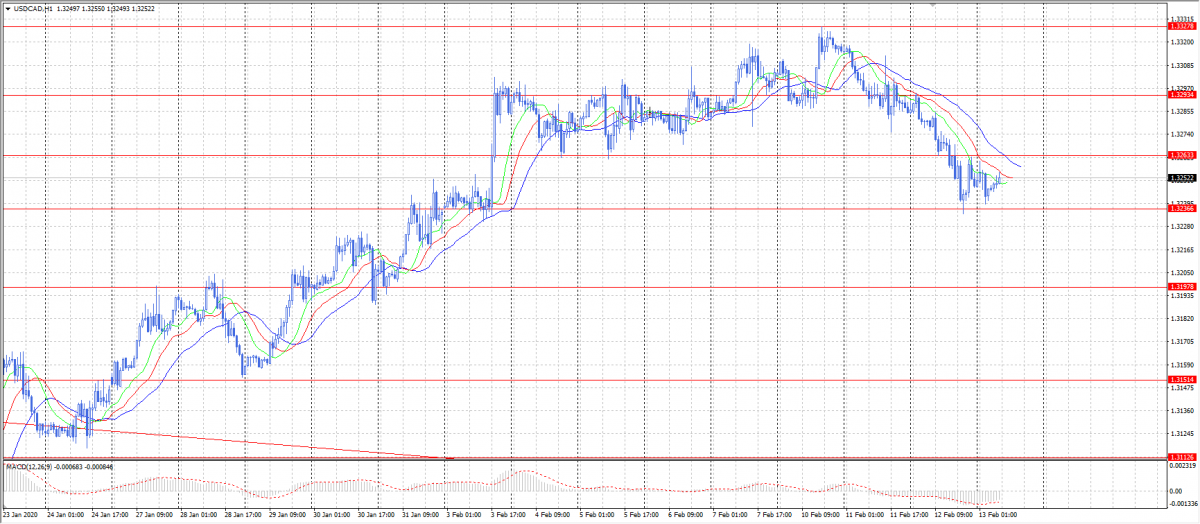Image resolution: width=1200 pixels, height=524 pixels.
Task: Click the chart shift triangle marker at top
Action: [x=934, y=5]
